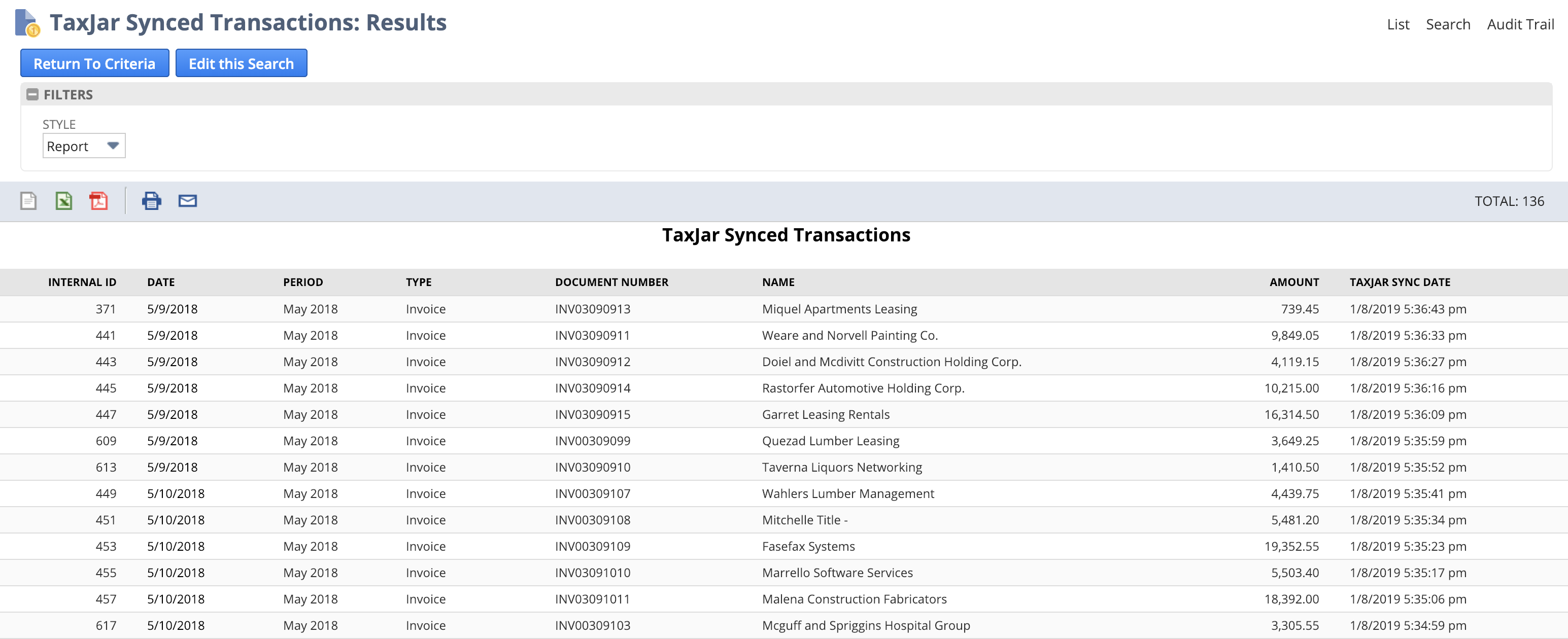Click Mitchelle Title - name
The width and height of the screenshot is (1568, 639).
click(805, 520)
